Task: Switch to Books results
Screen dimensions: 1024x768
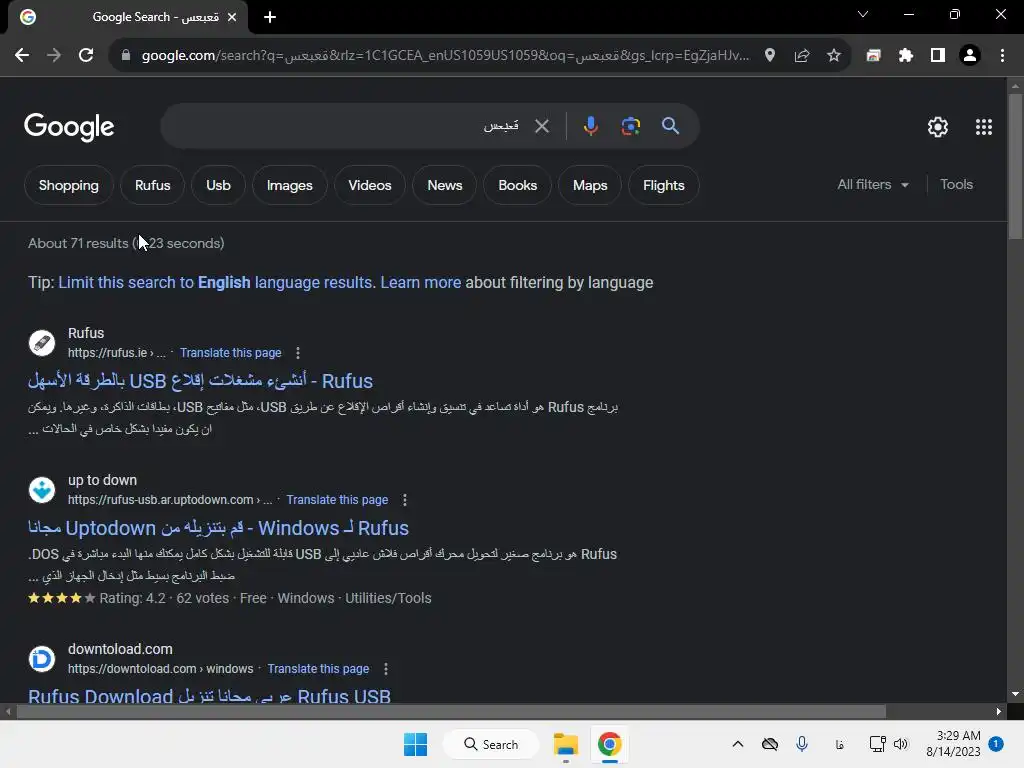Action: pyautogui.click(x=517, y=185)
